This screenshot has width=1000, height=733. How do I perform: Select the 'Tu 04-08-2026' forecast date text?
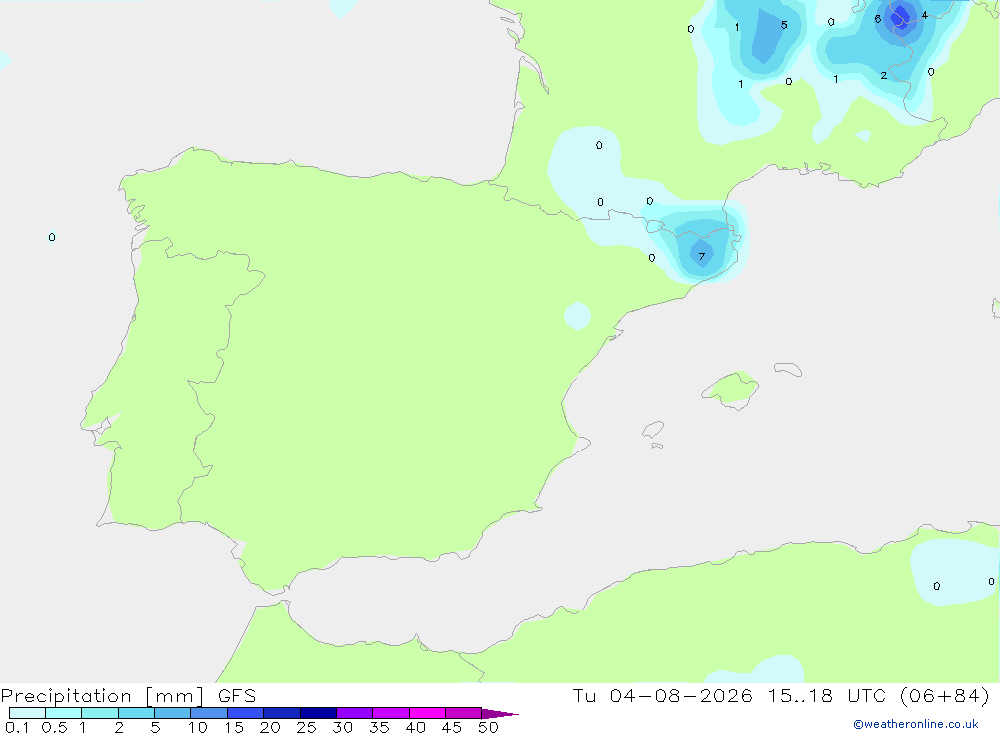(662, 695)
